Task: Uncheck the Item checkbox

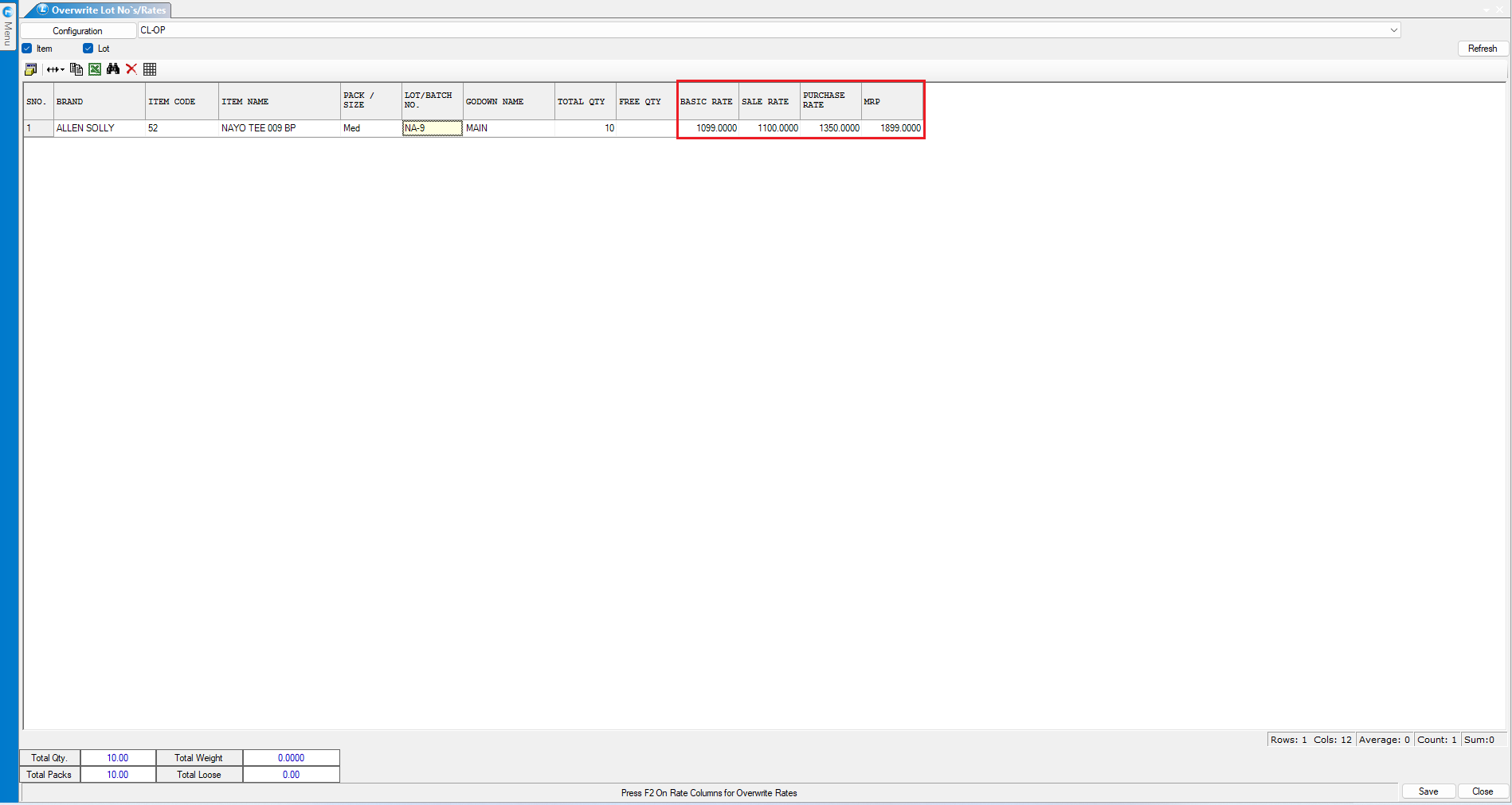Action: [27, 49]
